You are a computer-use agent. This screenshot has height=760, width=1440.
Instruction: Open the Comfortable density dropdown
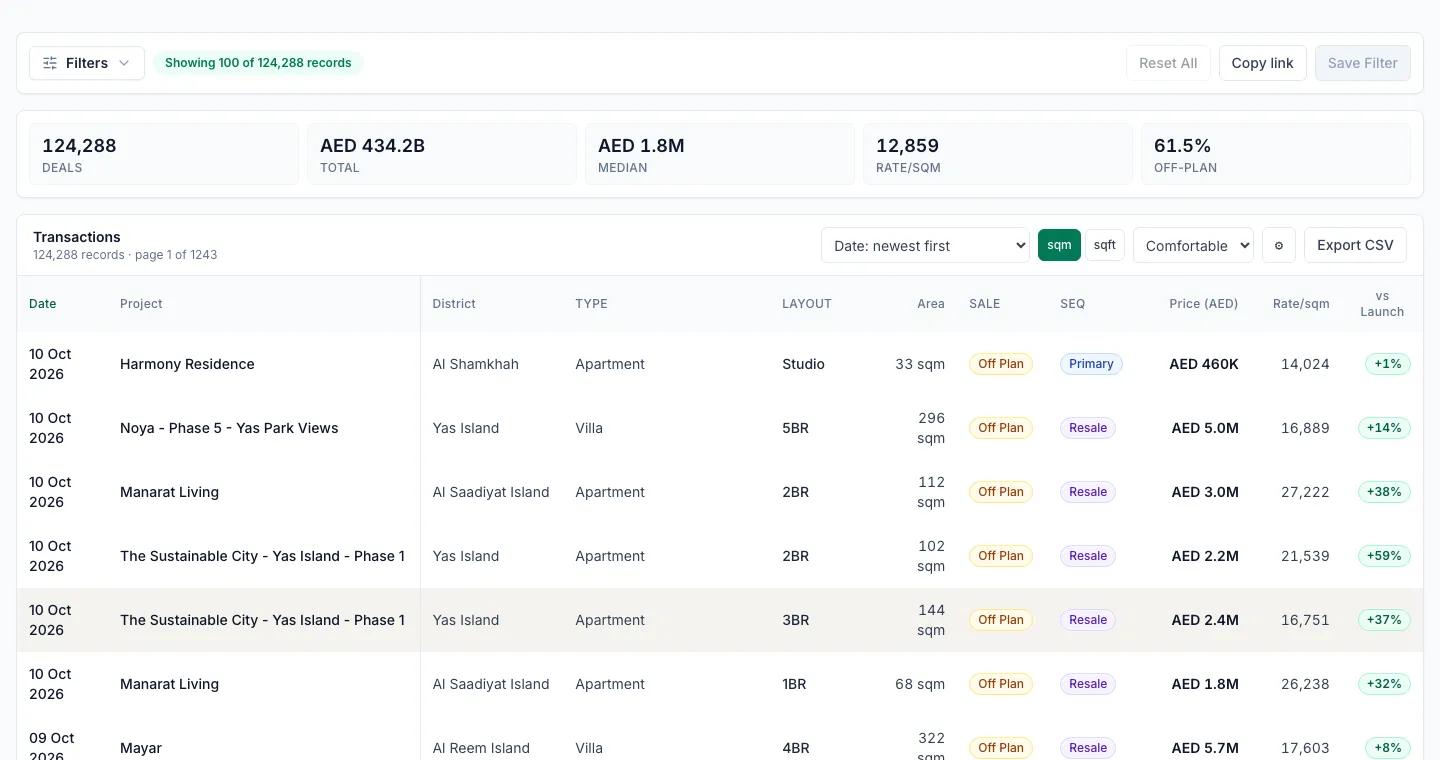pyautogui.click(x=1193, y=245)
